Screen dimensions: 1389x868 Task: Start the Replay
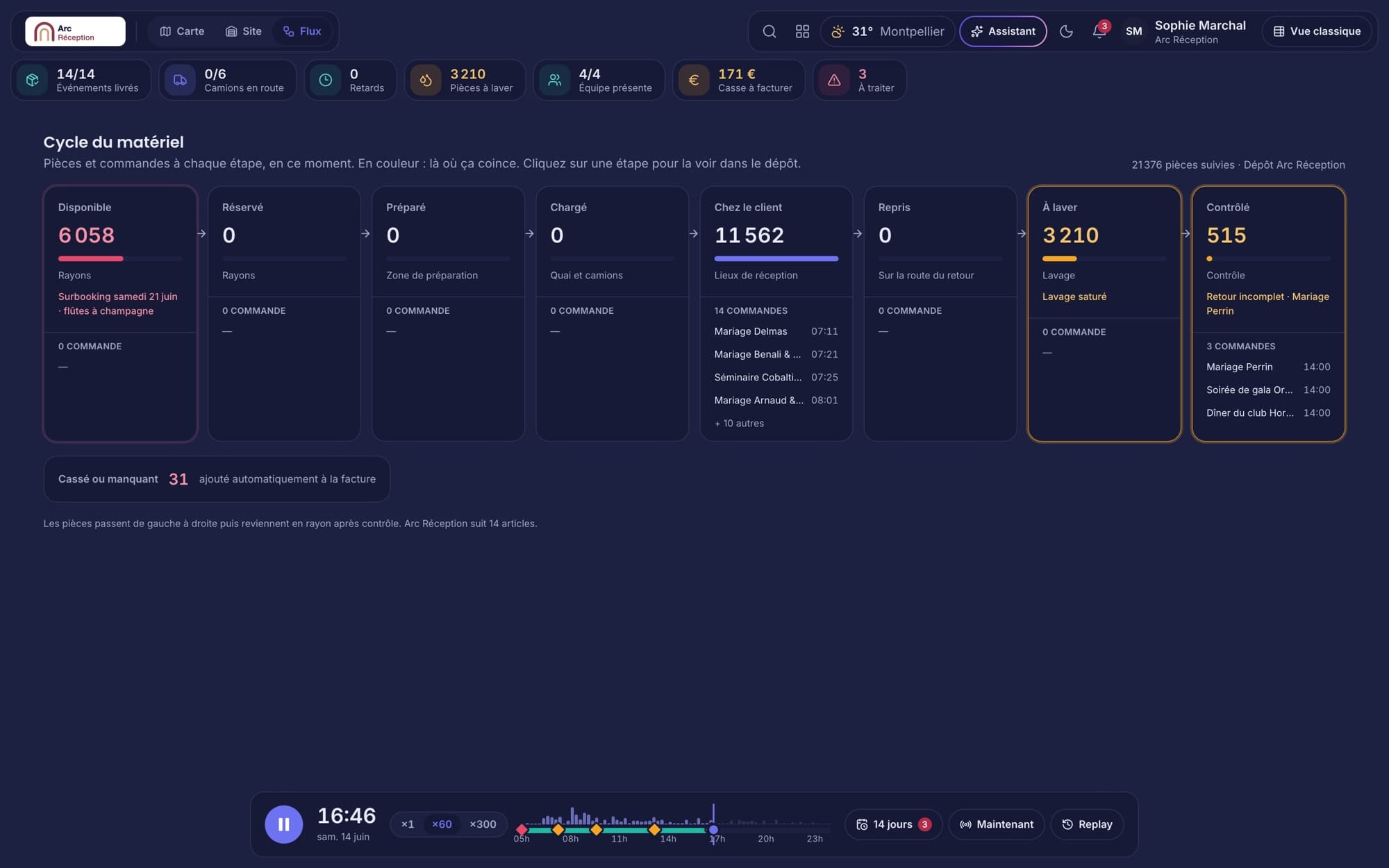pos(1087,824)
